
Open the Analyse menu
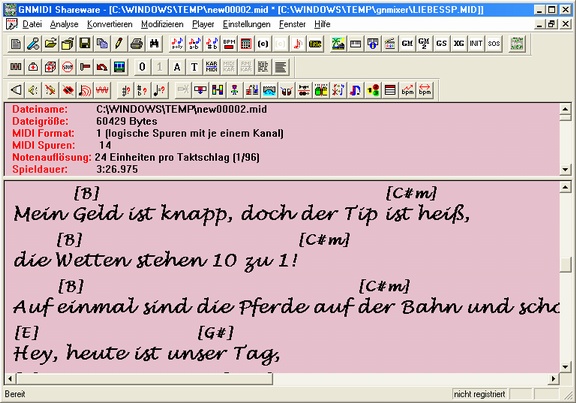[64, 24]
